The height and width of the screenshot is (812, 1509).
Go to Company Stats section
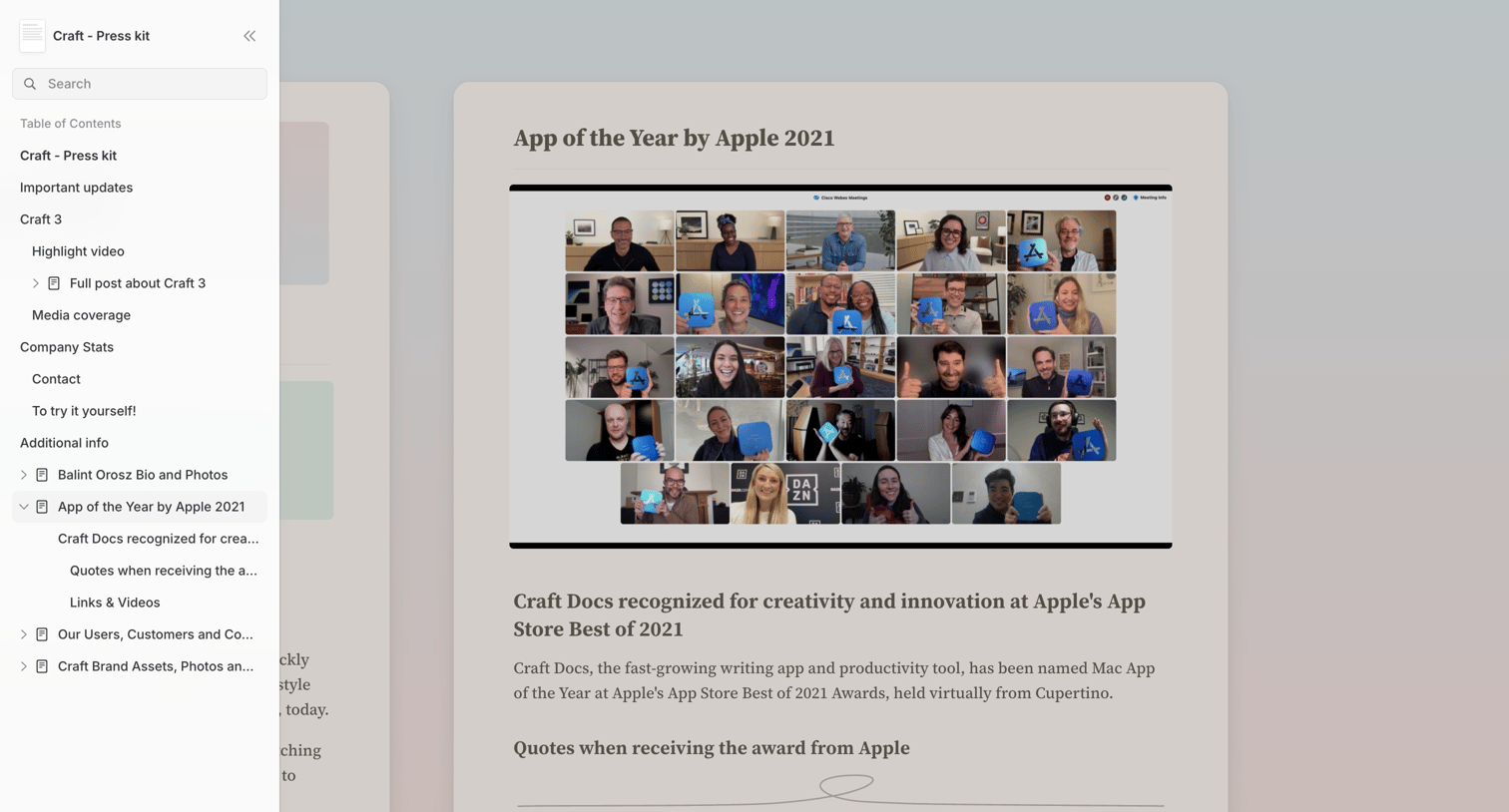[67, 347]
